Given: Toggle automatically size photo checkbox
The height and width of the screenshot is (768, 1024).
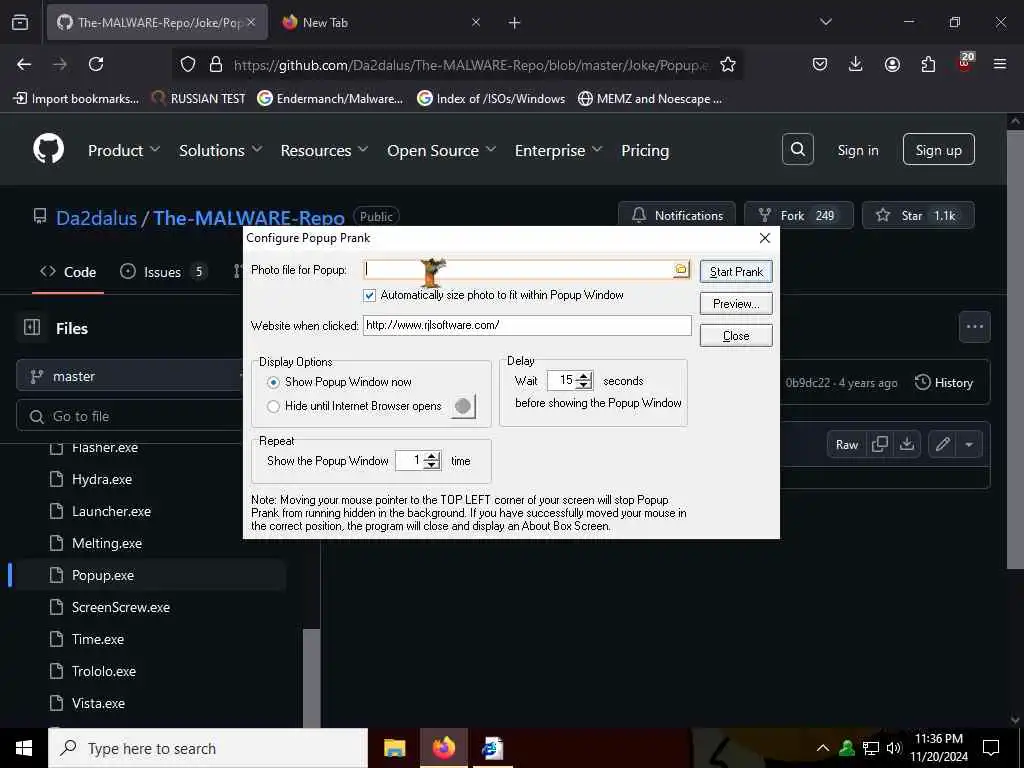Looking at the screenshot, I should (370, 295).
